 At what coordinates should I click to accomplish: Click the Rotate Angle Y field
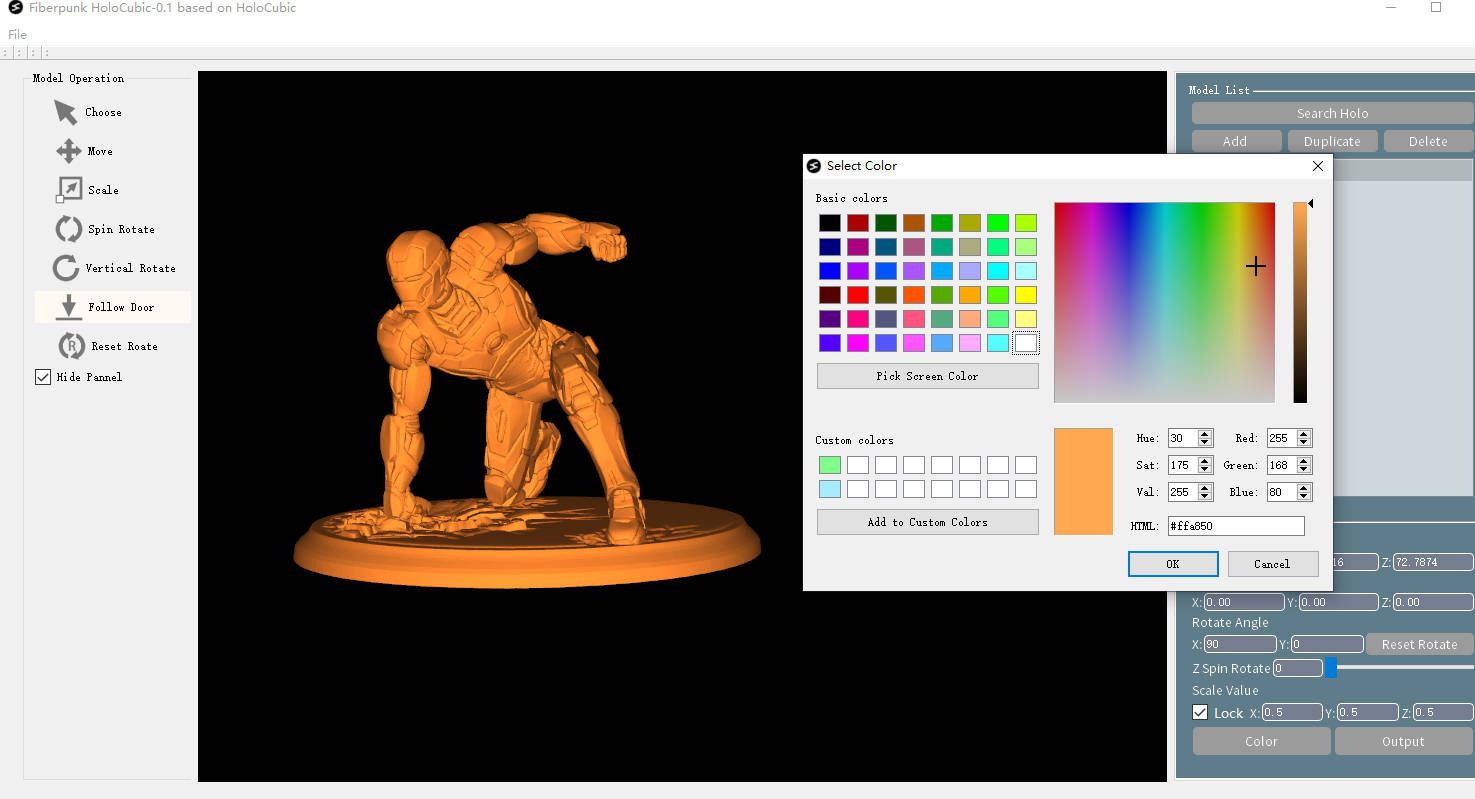[x=1327, y=644]
